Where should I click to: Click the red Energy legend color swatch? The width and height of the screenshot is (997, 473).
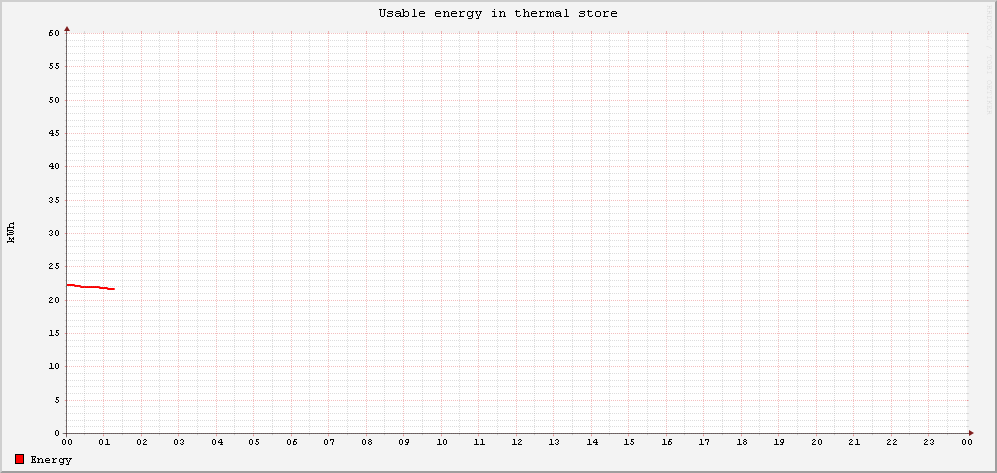click(19, 459)
